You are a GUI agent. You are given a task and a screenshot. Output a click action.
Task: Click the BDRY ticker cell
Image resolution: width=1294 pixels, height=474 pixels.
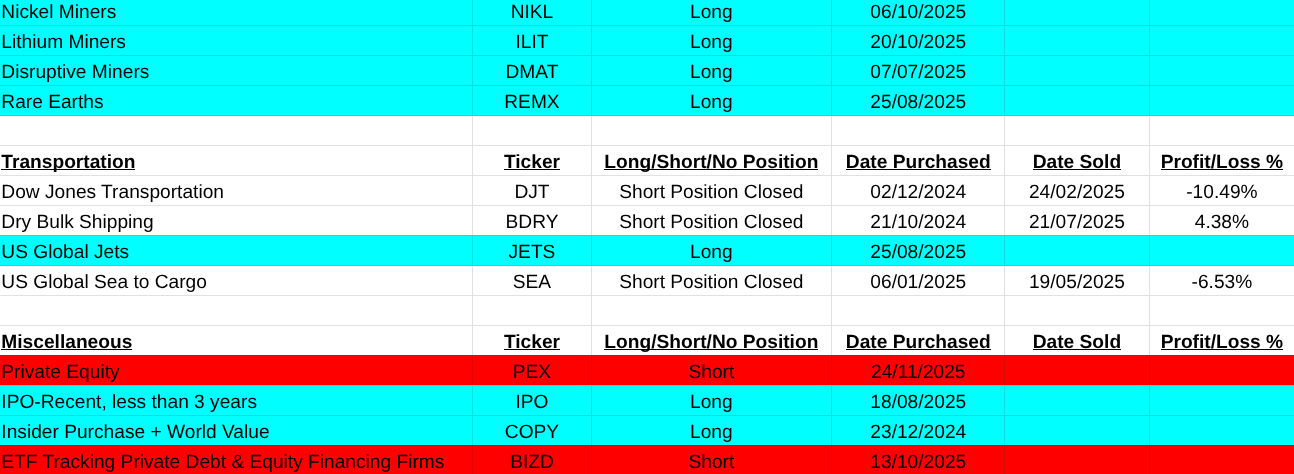click(x=531, y=222)
